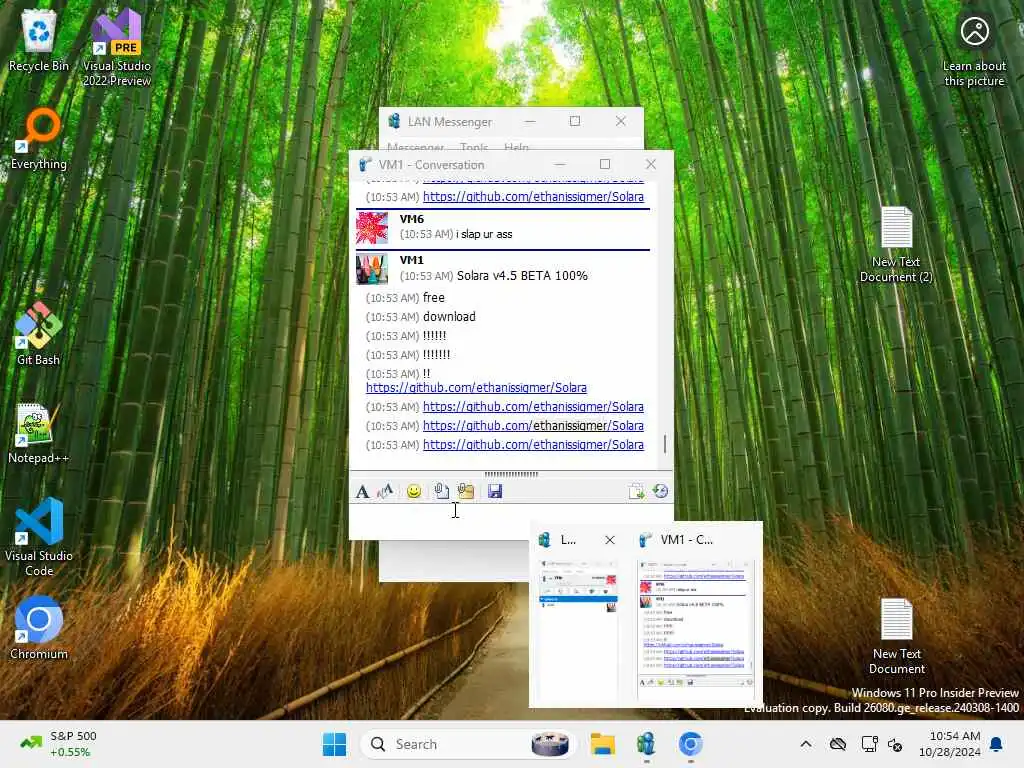The width and height of the screenshot is (1024, 768).
Task: Open the S&P 500 widget on the taskbar
Action: [59, 744]
